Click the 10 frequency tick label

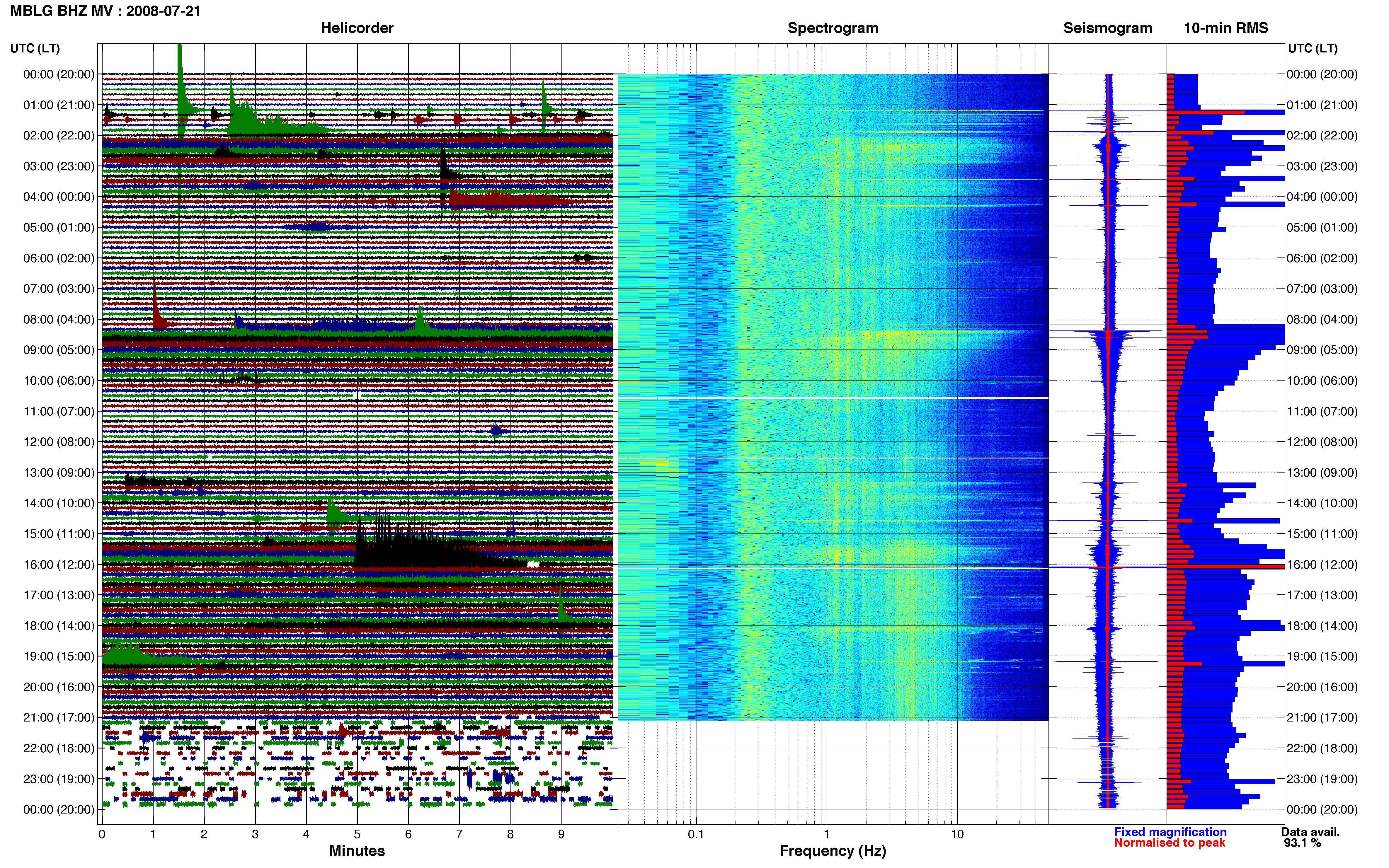(957, 834)
